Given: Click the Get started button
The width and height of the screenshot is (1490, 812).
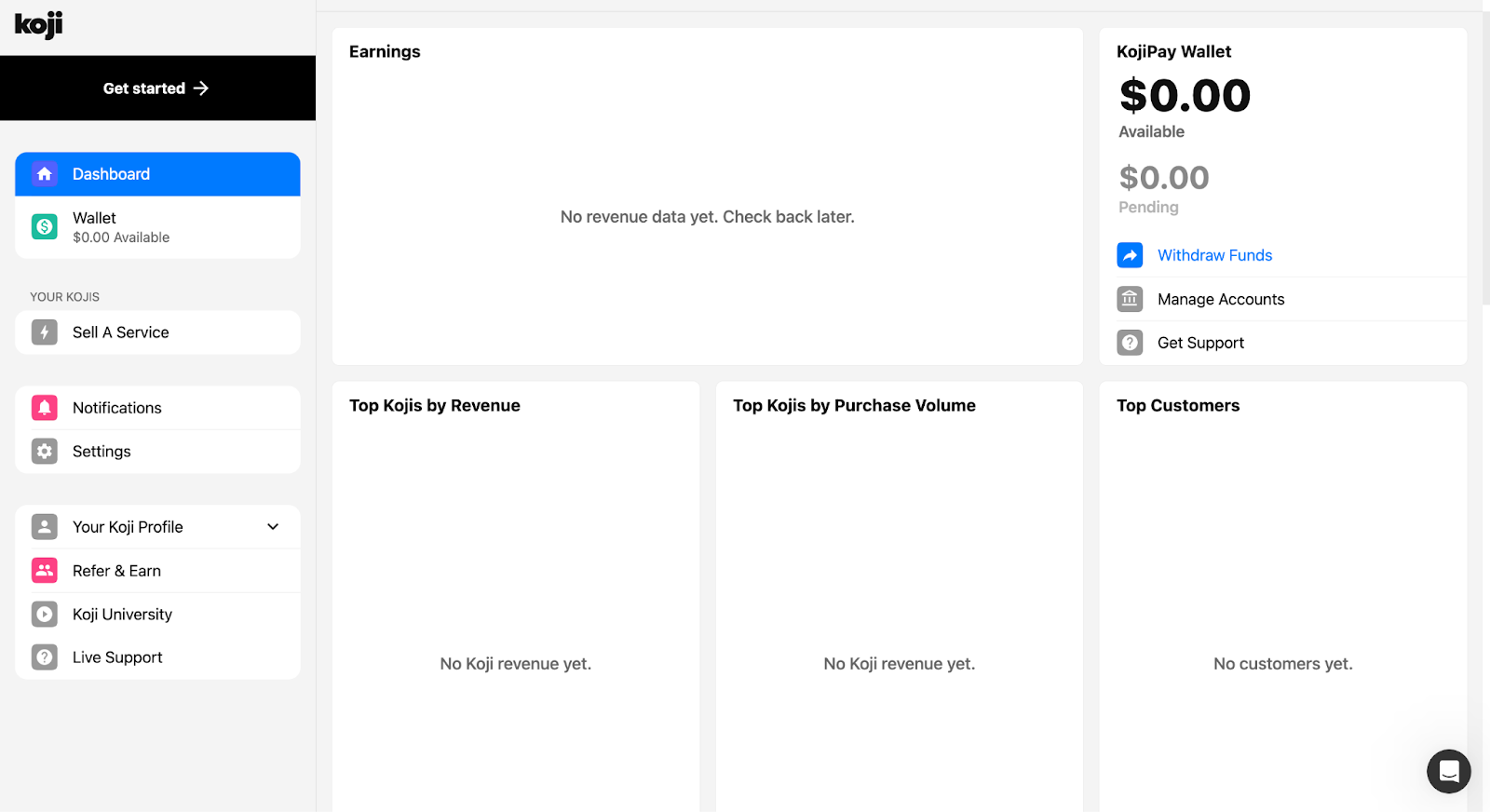Looking at the screenshot, I should 157,88.
